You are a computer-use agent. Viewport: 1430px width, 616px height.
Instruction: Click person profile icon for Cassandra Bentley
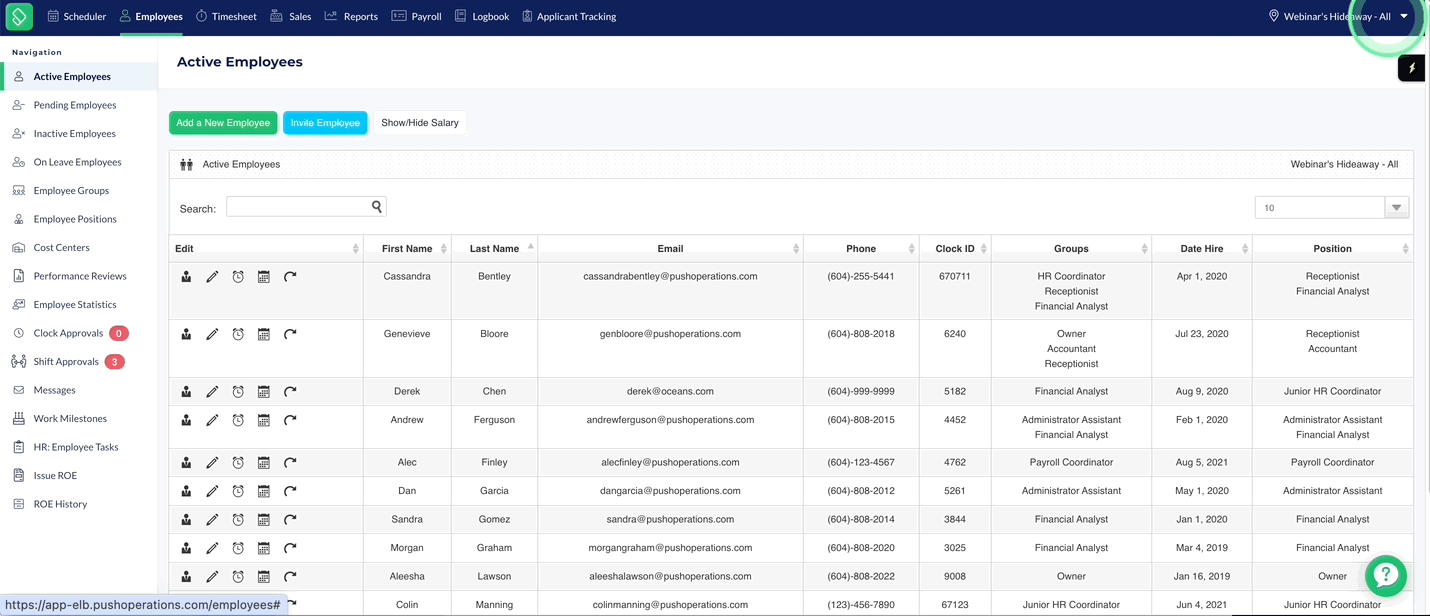(186, 277)
